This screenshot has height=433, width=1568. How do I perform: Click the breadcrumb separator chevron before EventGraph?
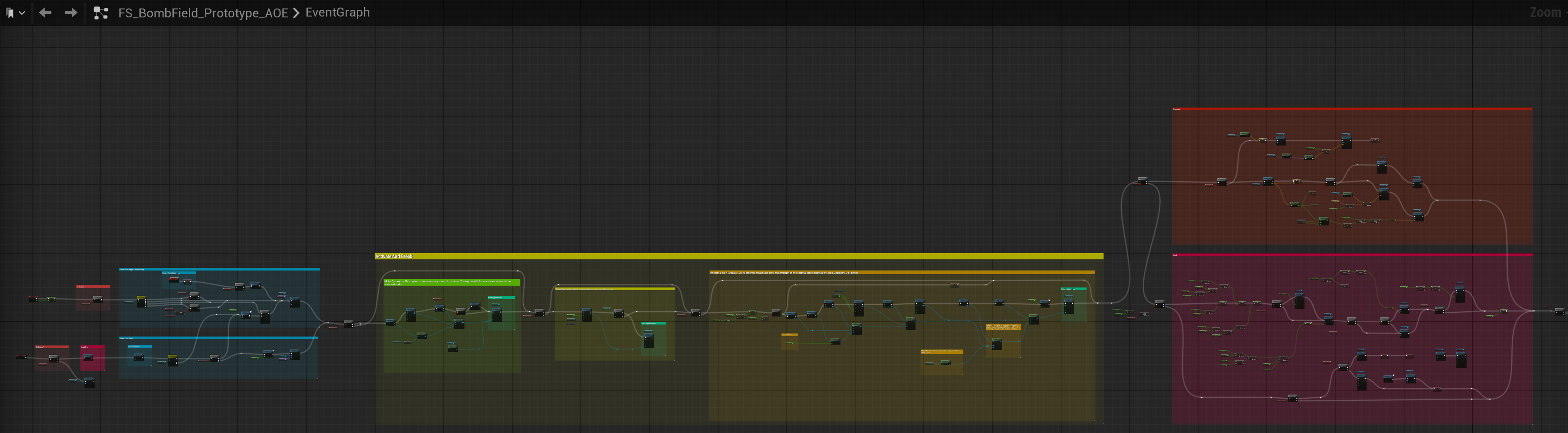pyautogui.click(x=296, y=13)
